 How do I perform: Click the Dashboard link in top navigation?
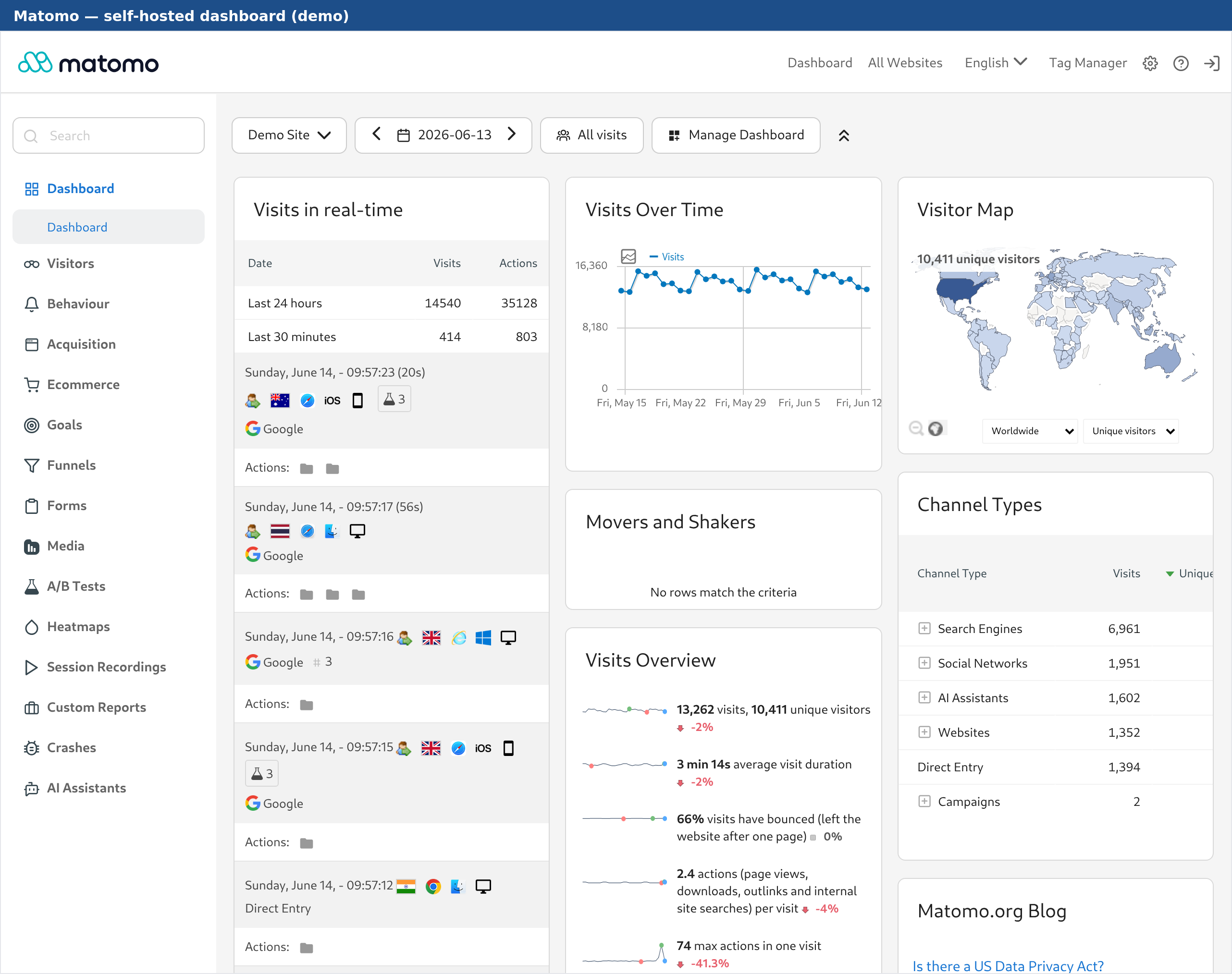click(820, 63)
